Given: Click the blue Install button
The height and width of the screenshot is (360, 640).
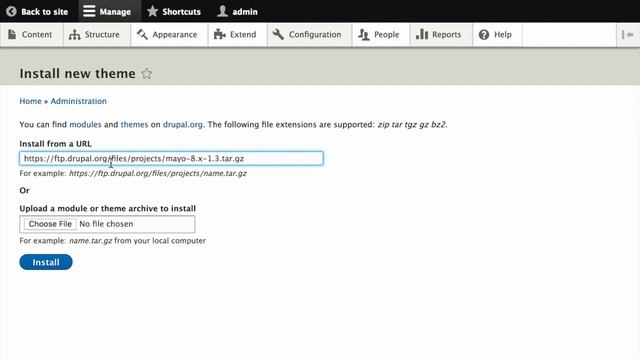Looking at the screenshot, I should pyautogui.click(x=46, y=262).
